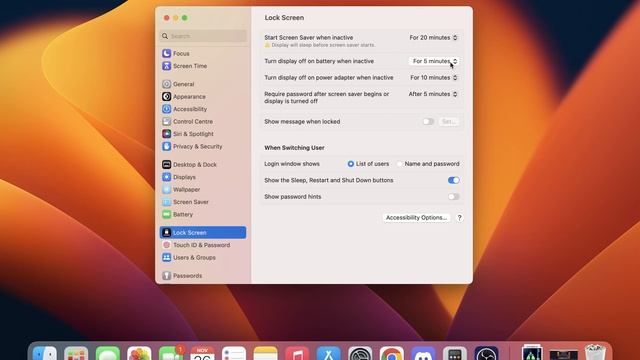Open Discord from the Dock
Screen dimensions: 640x360
tap(423, 353)
